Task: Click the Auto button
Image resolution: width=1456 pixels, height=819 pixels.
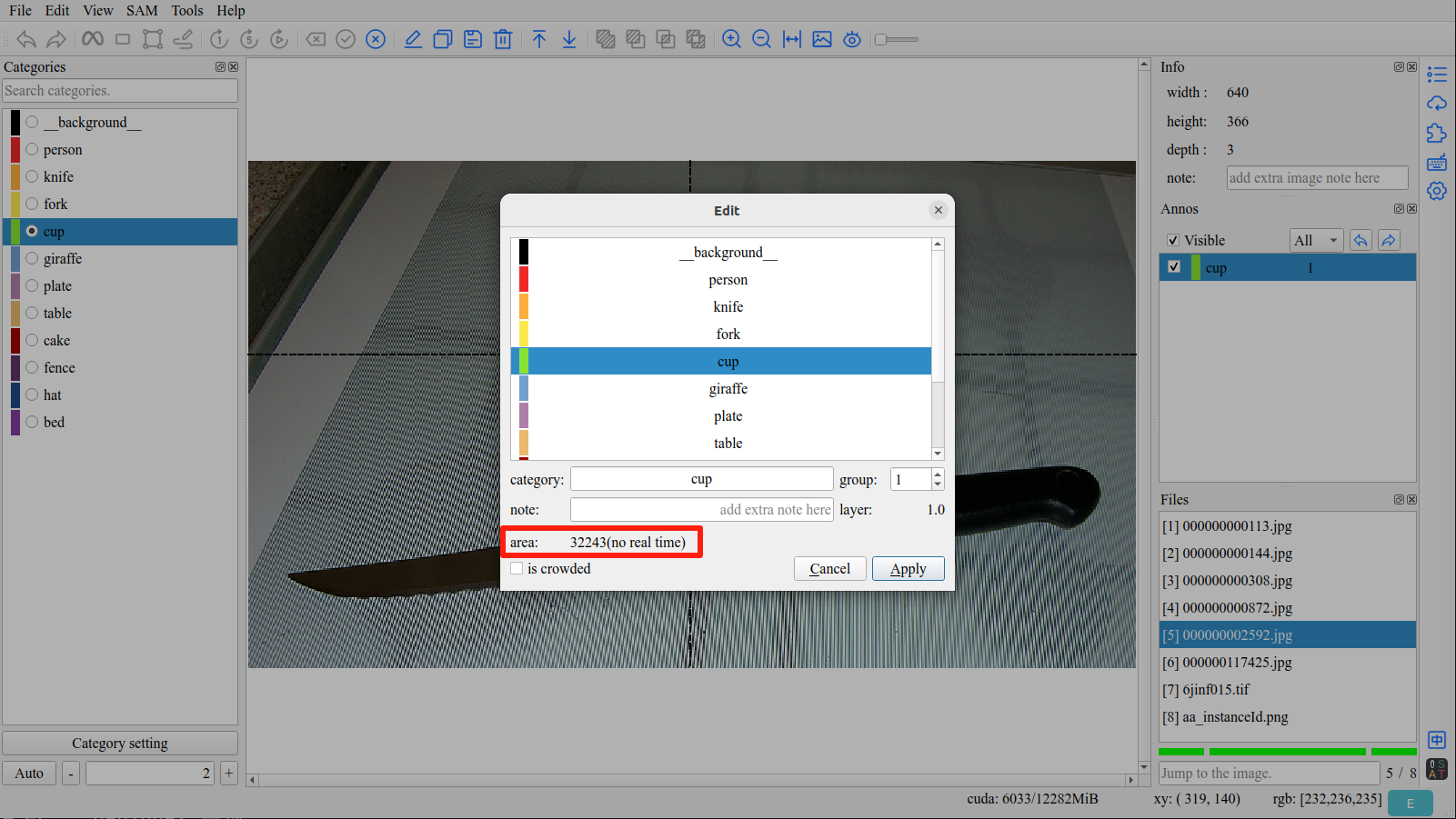Action: [29, 773]
